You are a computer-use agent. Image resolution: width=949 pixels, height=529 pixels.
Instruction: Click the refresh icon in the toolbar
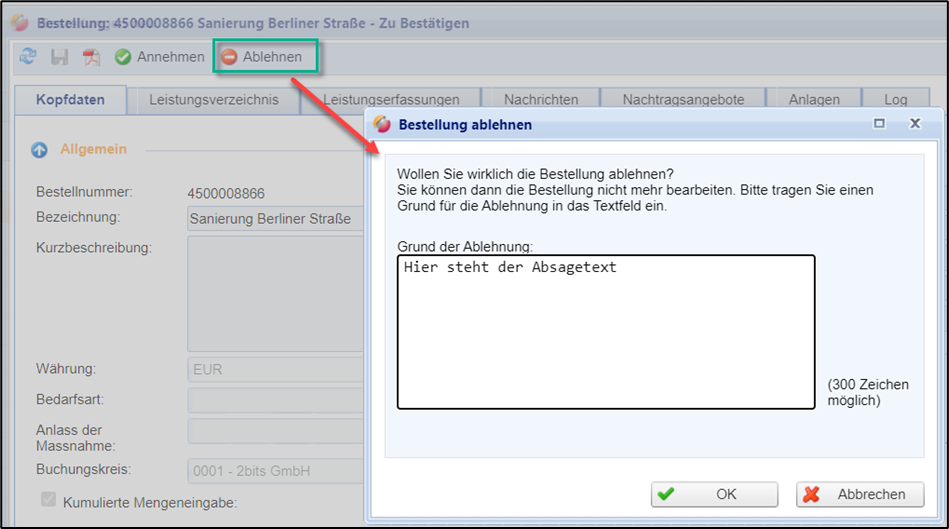pyautogui.click(x=28, y=57)
